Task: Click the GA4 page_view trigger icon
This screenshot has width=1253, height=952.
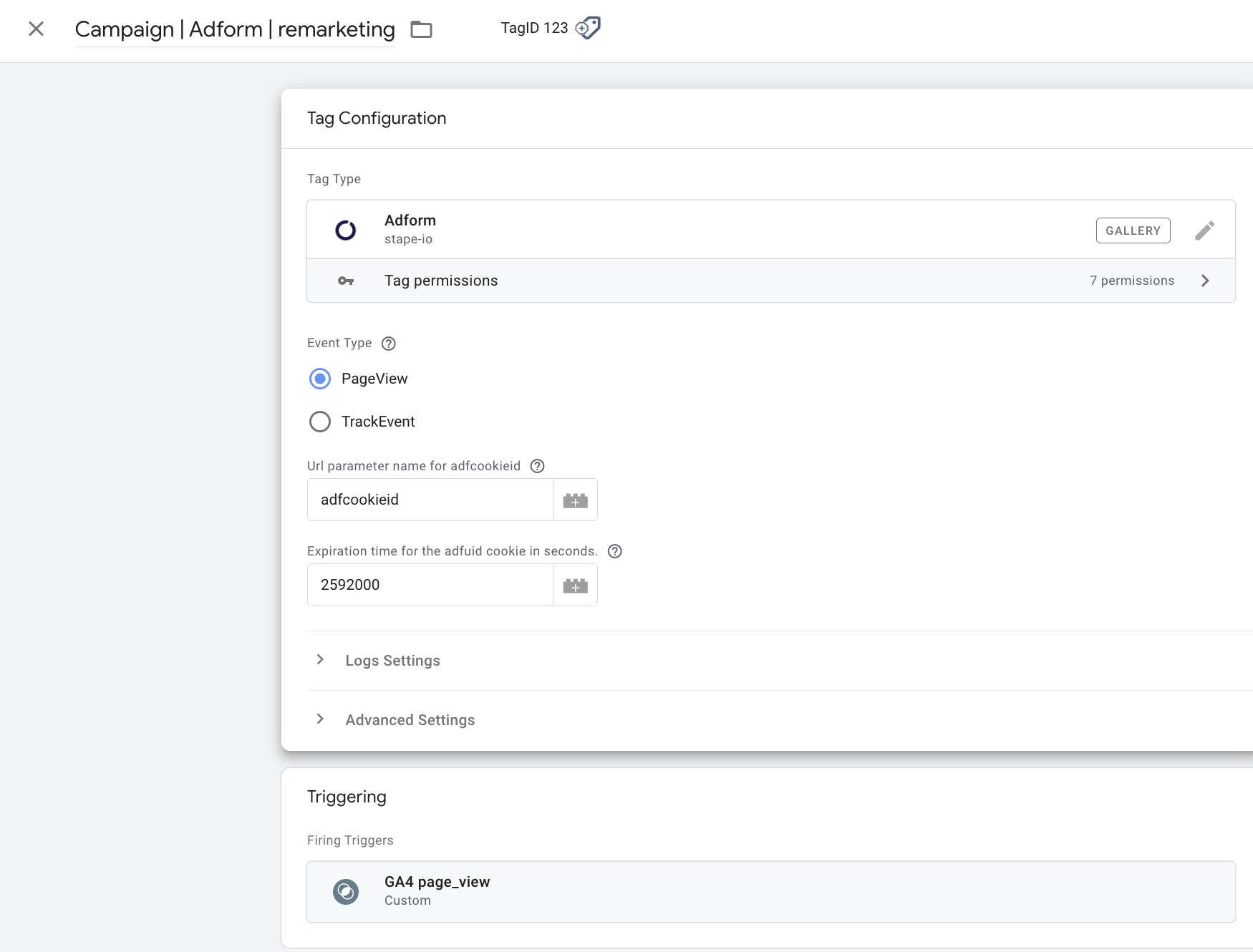Action: (x=346, y=891)
